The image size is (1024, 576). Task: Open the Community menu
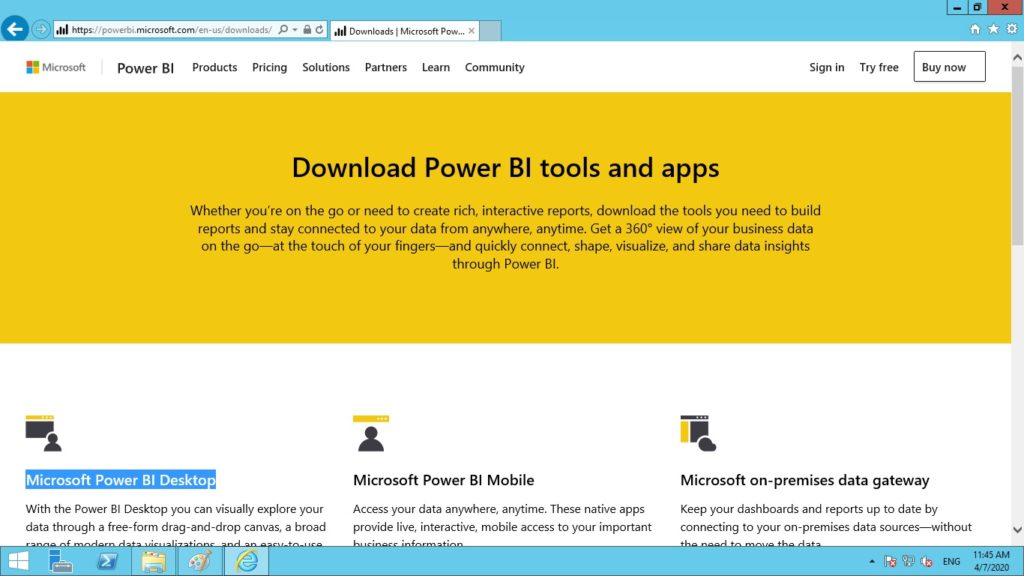pos(494,67)
